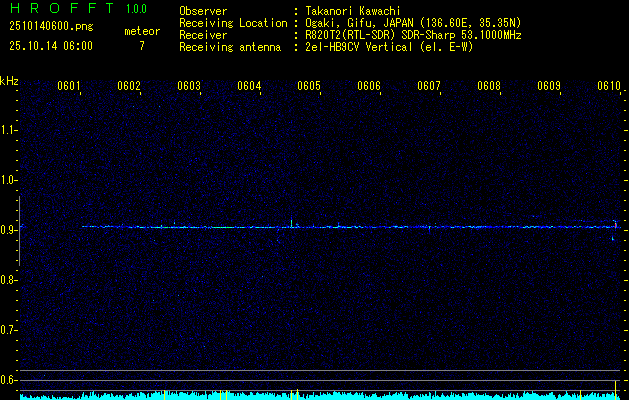Click the Receiving Location field label
Image resolution: width=629 pixels, height=400 pixels.
233,23
